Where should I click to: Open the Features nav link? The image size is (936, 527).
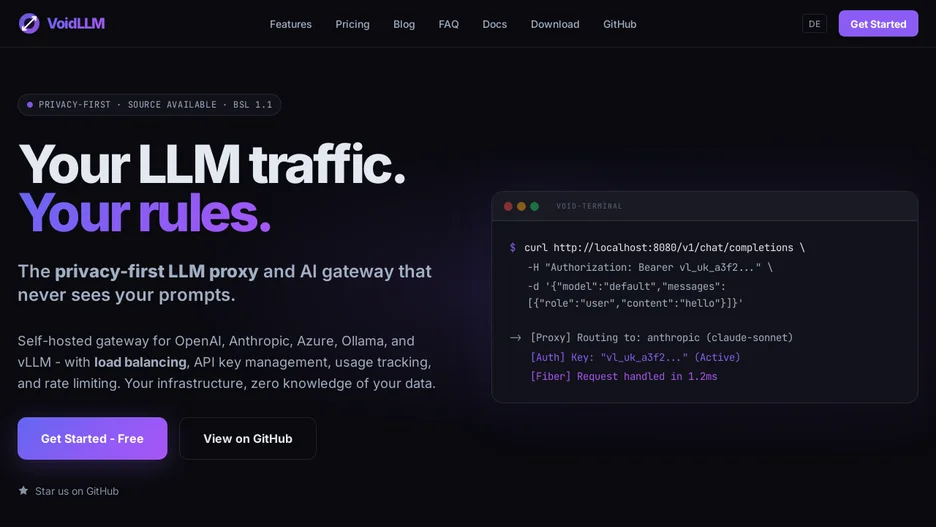click(x=291, y=24)
